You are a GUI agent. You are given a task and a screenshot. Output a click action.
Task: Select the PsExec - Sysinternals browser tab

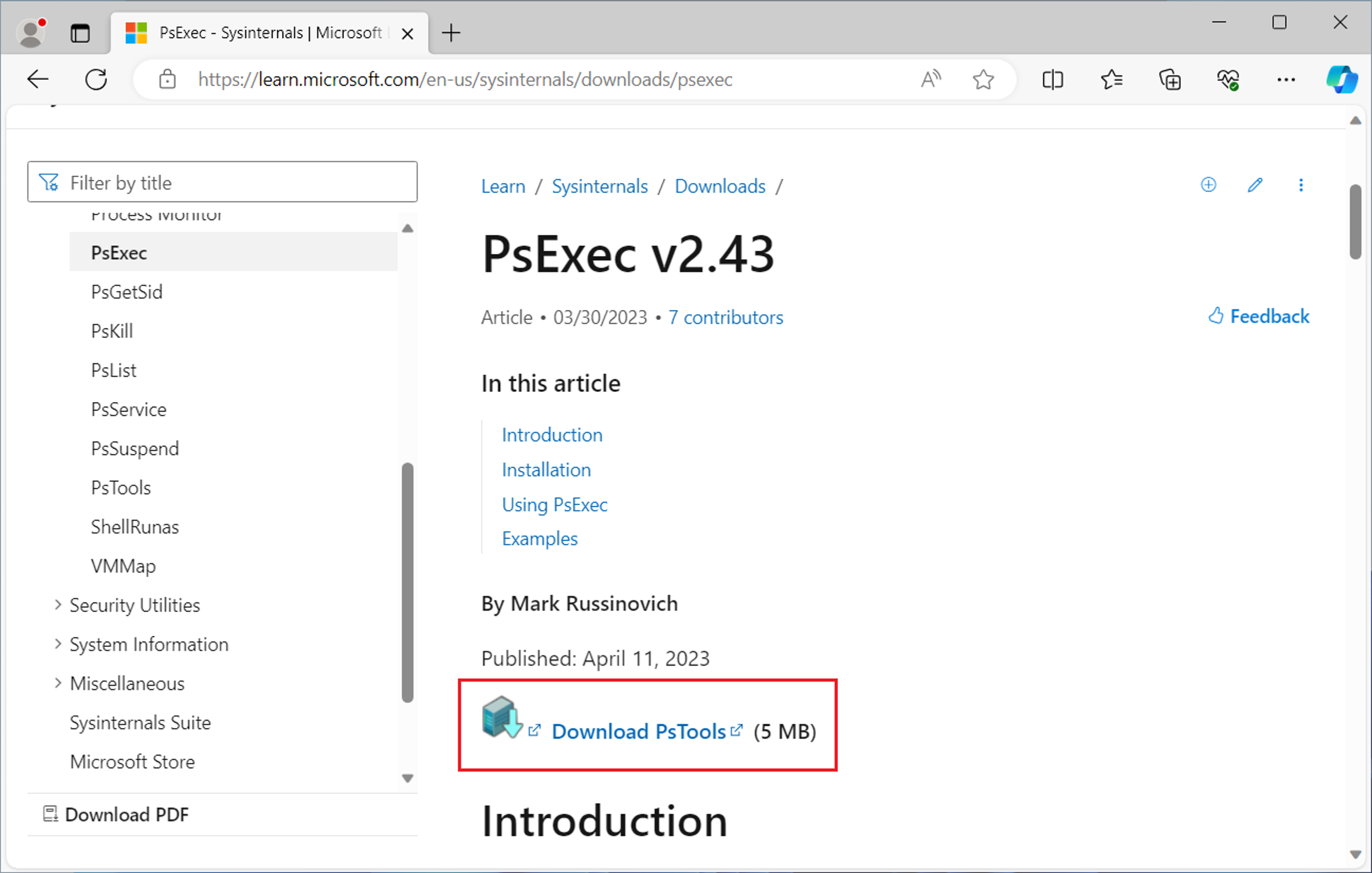click(269, 33)
